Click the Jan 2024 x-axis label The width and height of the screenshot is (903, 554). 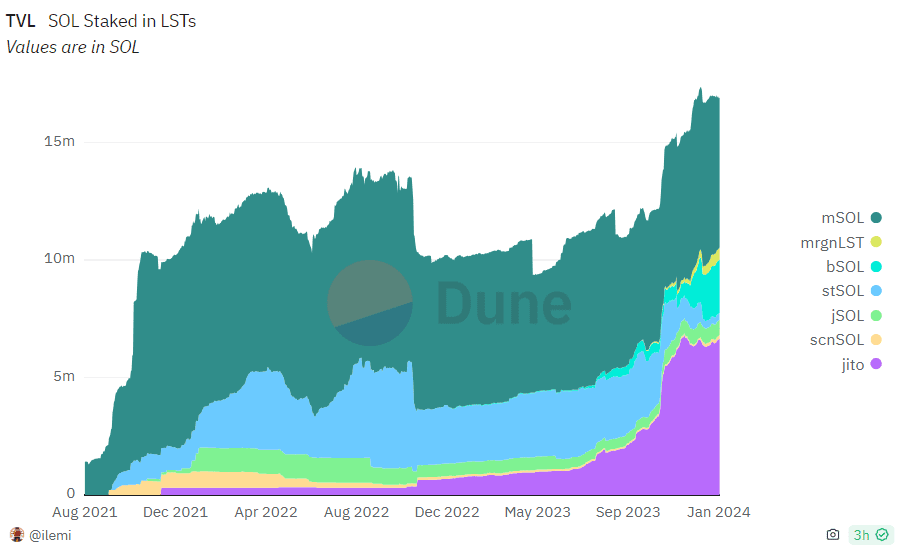[x=718, y=512]
